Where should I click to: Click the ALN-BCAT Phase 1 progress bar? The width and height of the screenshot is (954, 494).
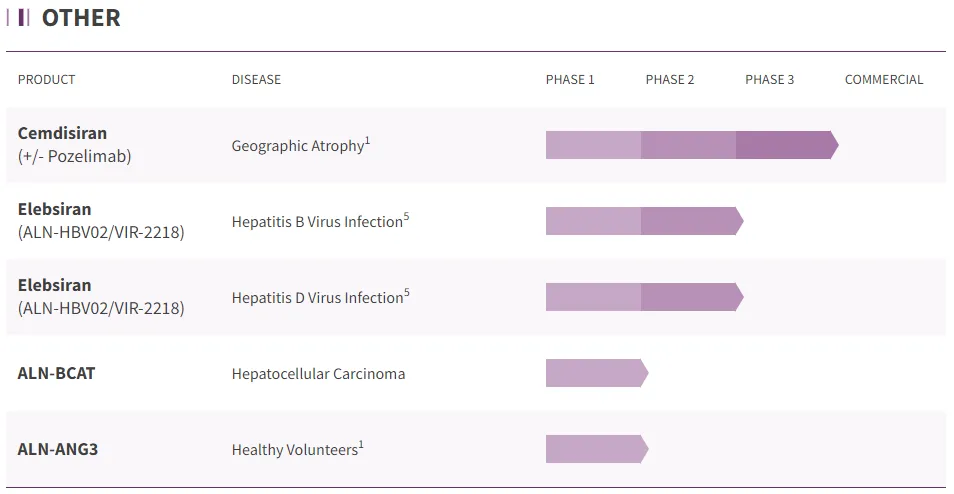[595, 373]
